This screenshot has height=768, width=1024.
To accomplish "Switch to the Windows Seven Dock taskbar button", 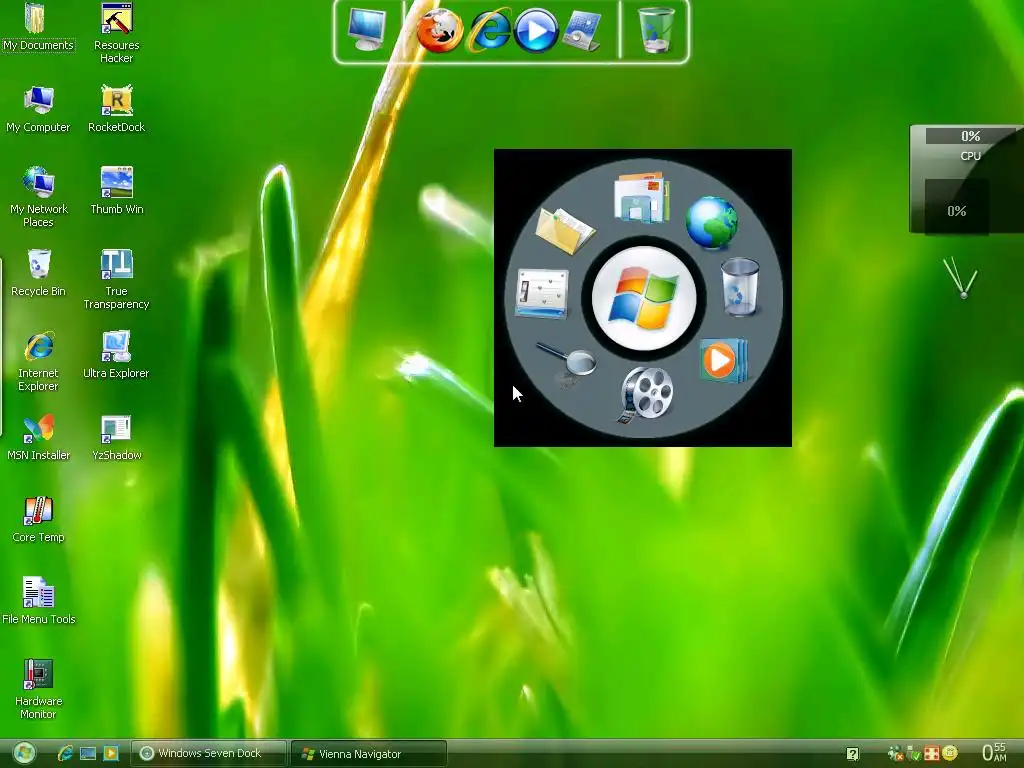I will [209, 753].
